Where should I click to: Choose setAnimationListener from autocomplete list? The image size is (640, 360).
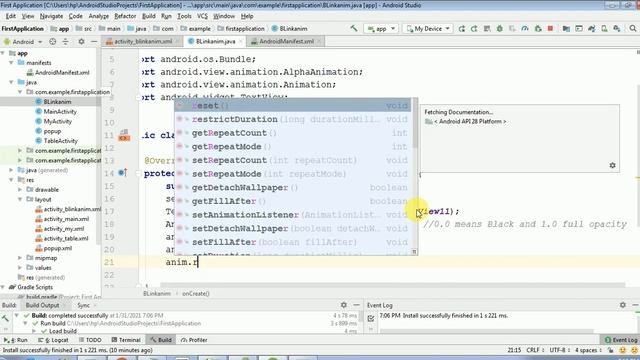coord(292,215)
